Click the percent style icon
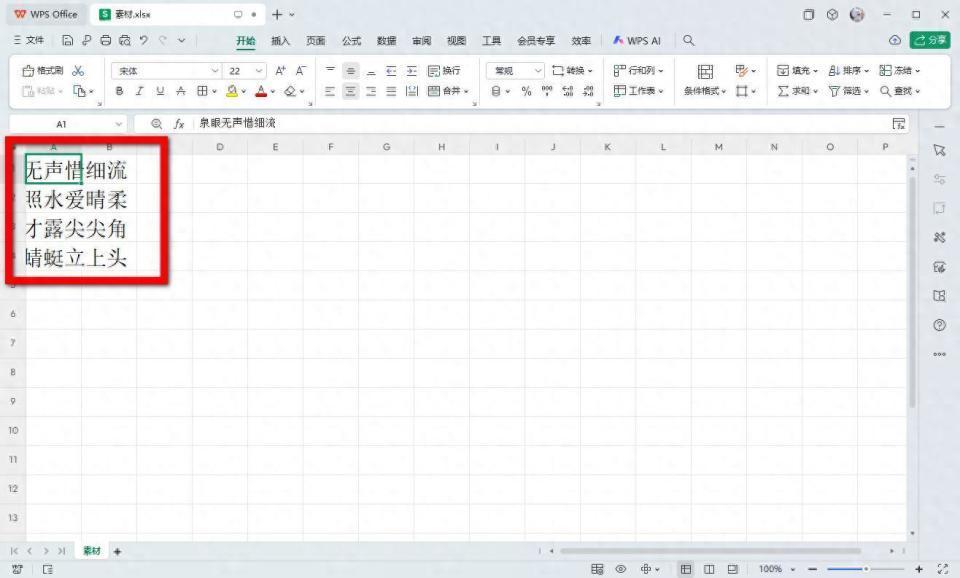 click(x=526, y=91)
